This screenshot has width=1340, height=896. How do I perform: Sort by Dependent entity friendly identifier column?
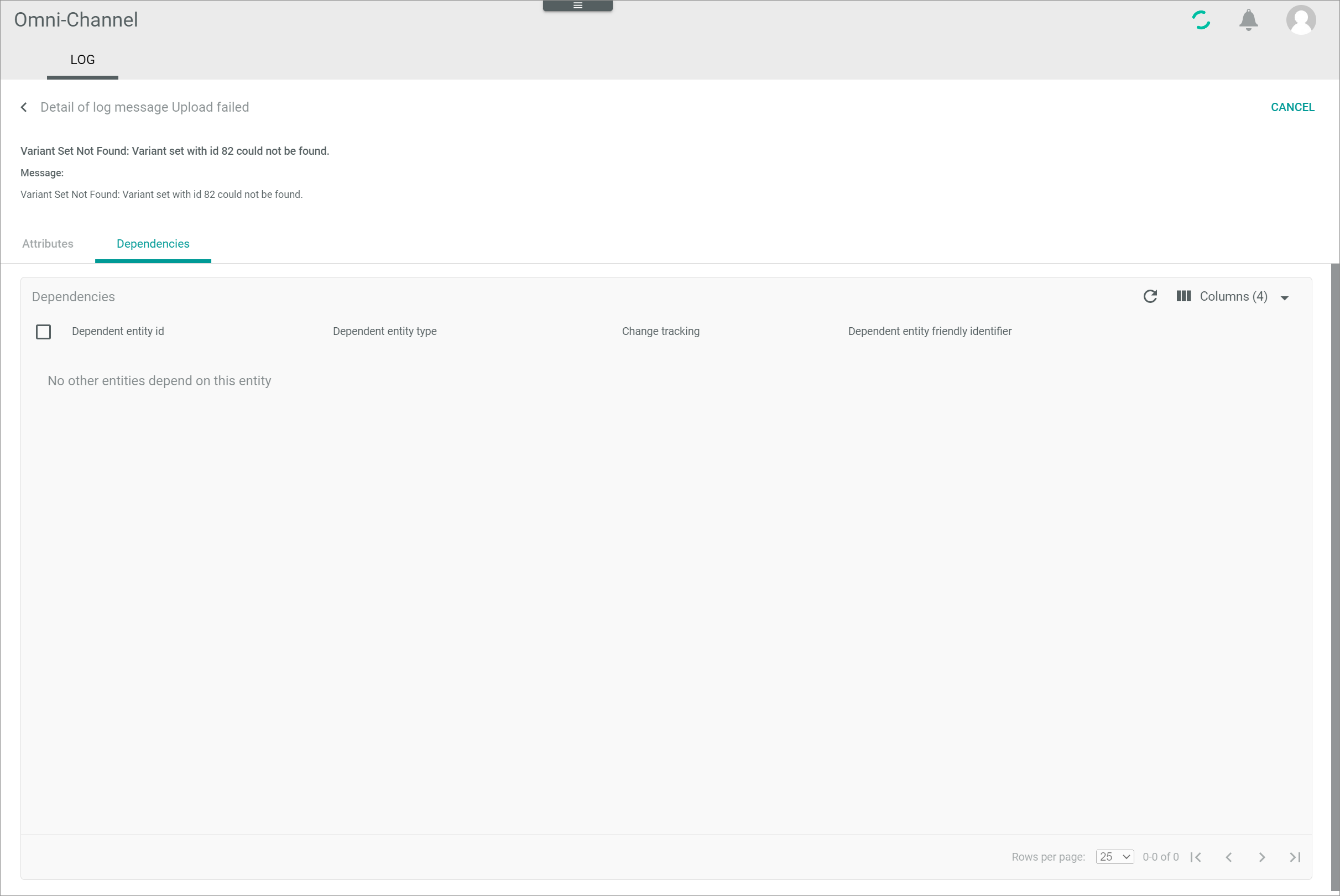coord(930,332)
